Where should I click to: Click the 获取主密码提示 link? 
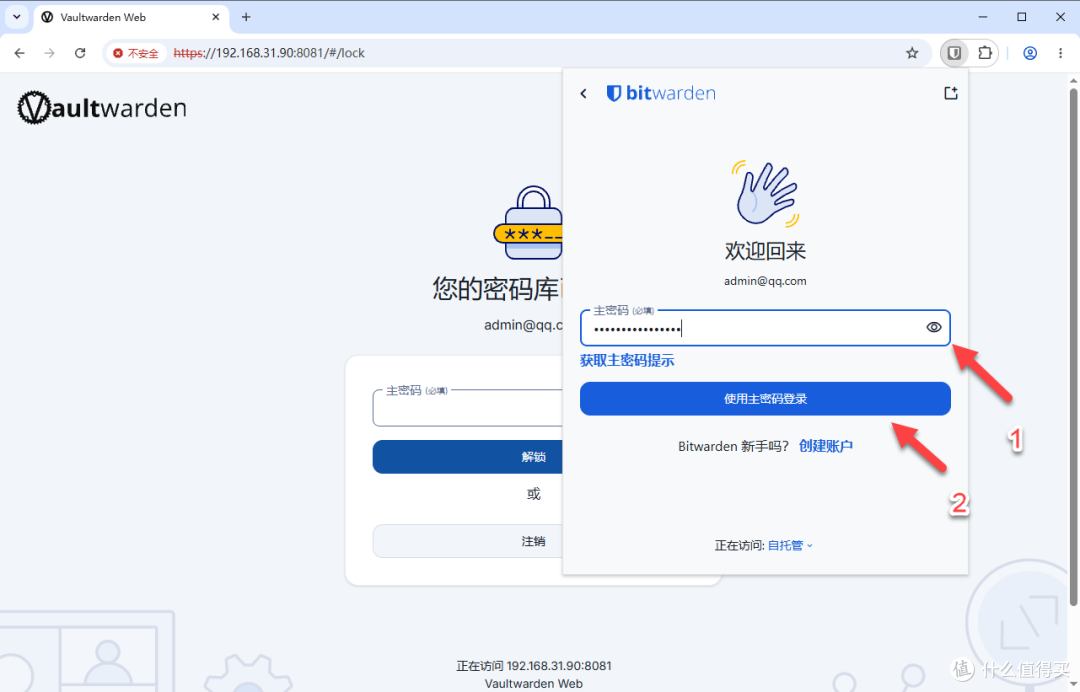click(x=627, y=360)
